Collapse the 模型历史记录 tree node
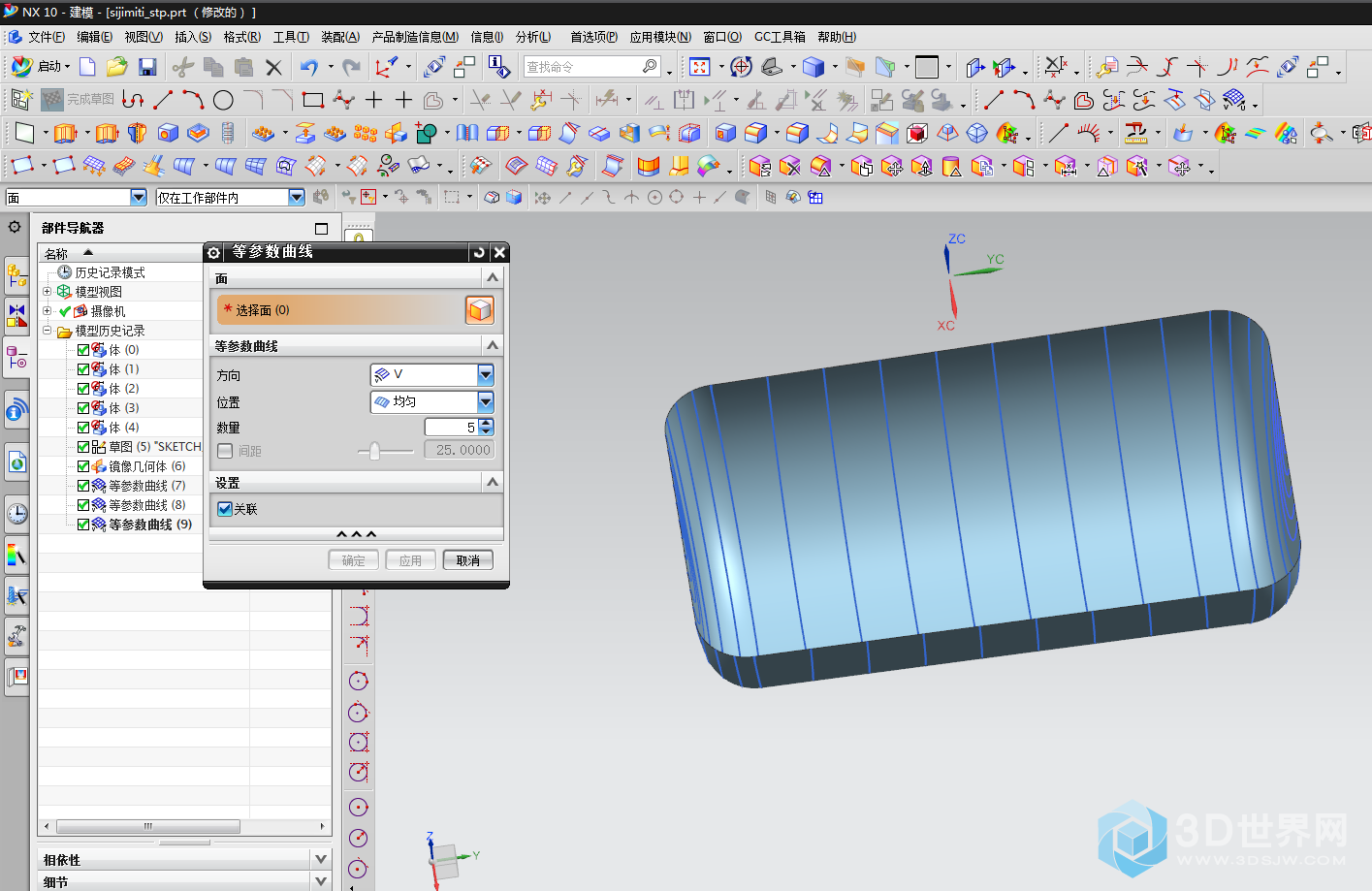Screen dimensions: 1372x891 pos(47,331)
